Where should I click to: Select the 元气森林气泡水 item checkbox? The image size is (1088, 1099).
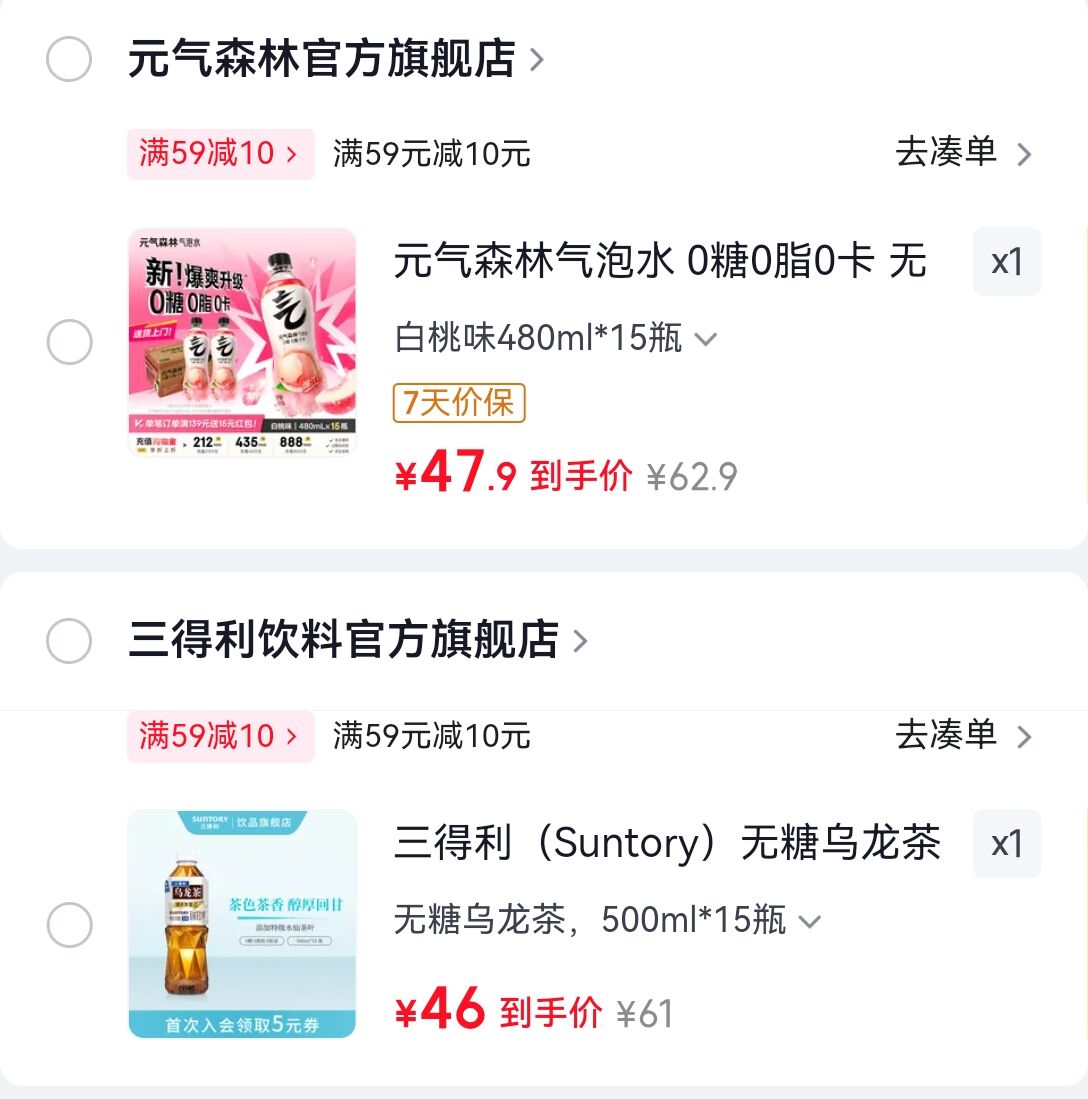69,343
